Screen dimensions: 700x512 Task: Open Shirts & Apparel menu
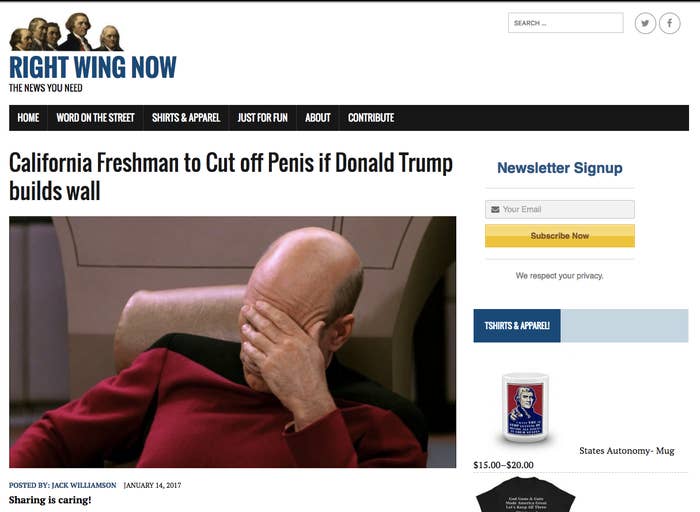pyautogui.click(x=186, y=118)
